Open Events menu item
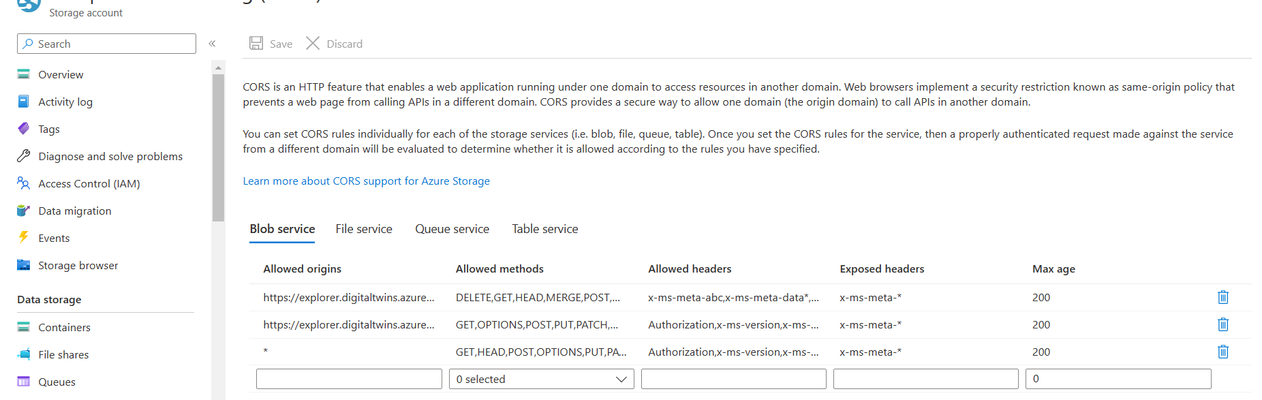Screen dimensions: 1262x400 coord(54,238)
